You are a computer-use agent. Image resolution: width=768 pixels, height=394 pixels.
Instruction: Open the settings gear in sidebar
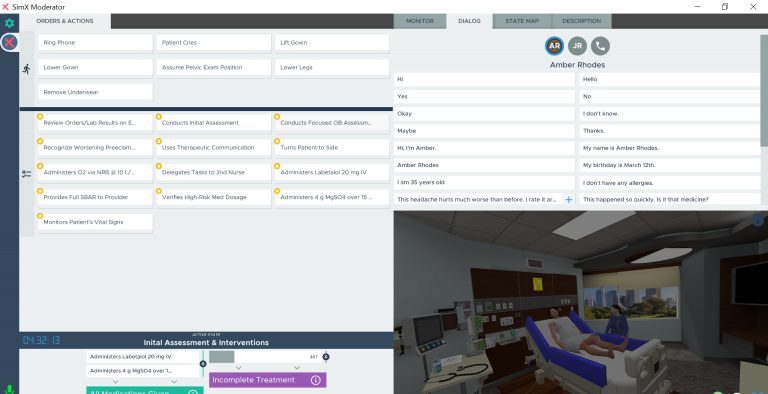click(9, 23)
